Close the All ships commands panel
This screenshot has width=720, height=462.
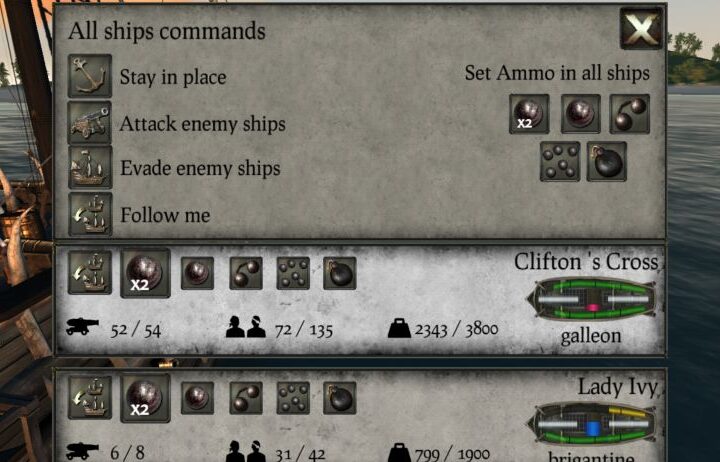[641, 28]
